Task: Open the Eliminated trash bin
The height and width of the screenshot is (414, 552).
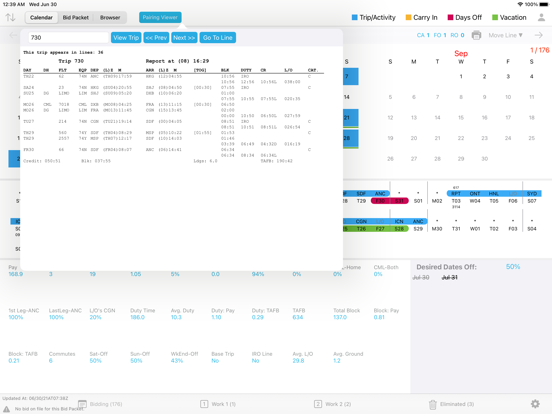Action: pyautogui.click(x=433, y=404)
